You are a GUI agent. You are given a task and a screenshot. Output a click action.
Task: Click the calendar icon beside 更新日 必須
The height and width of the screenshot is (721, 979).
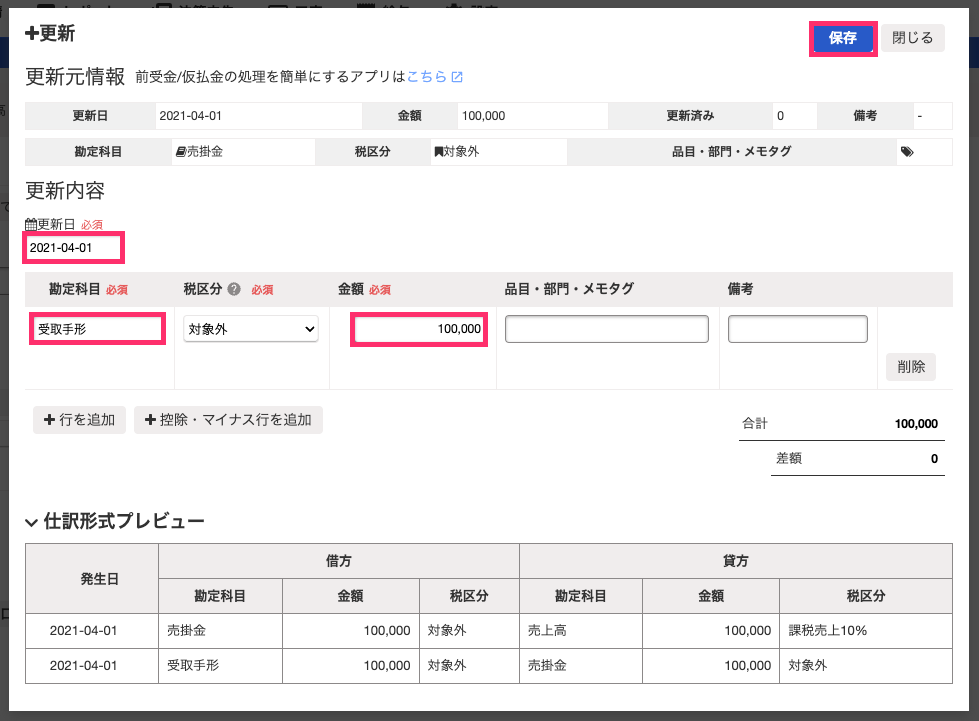(31, 224)
